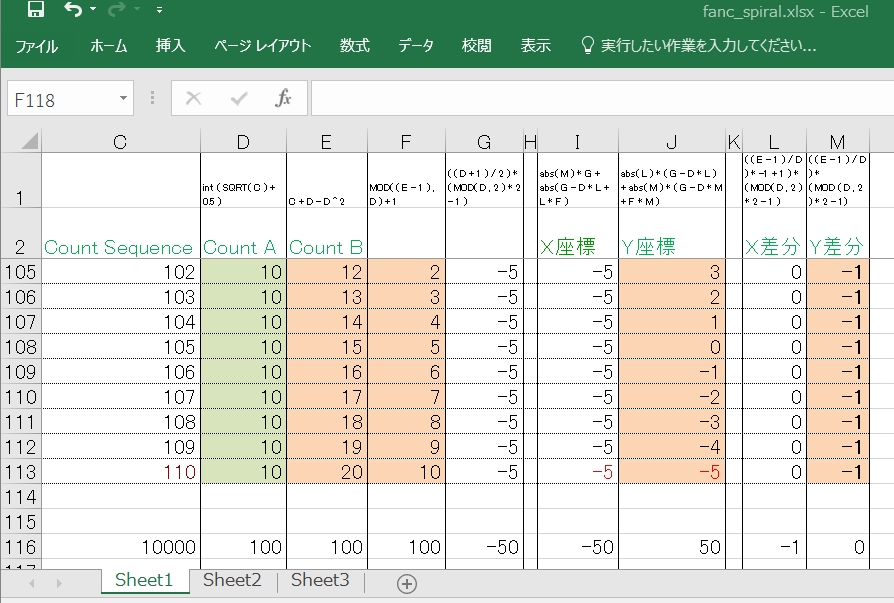Click the Undo arrow icon
The width and height of the screenshot is (894, 603).
pyautogui.click(x=73, y=9)
